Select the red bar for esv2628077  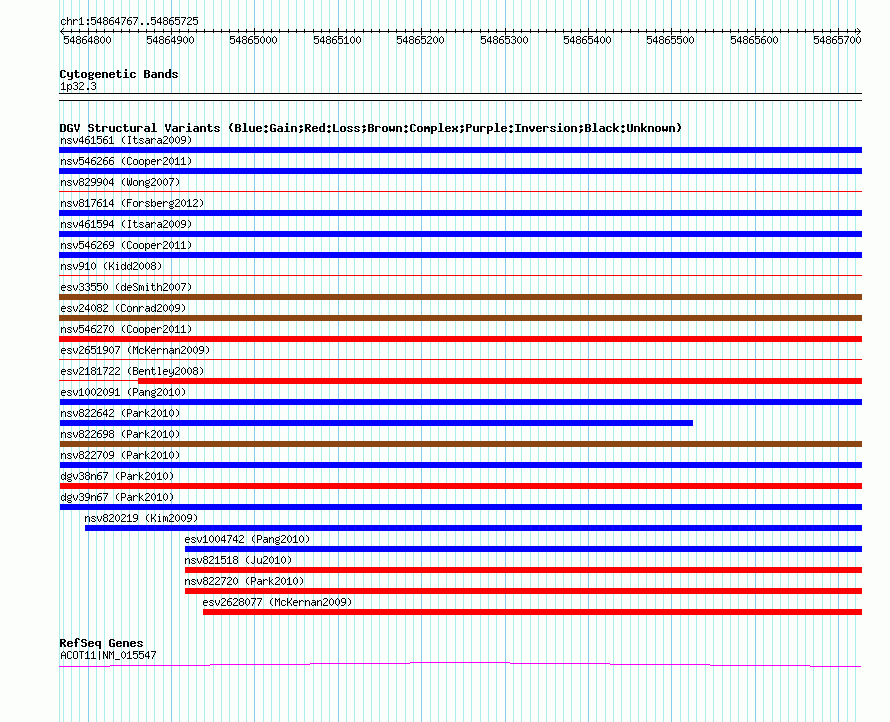[x=532, y=612]
